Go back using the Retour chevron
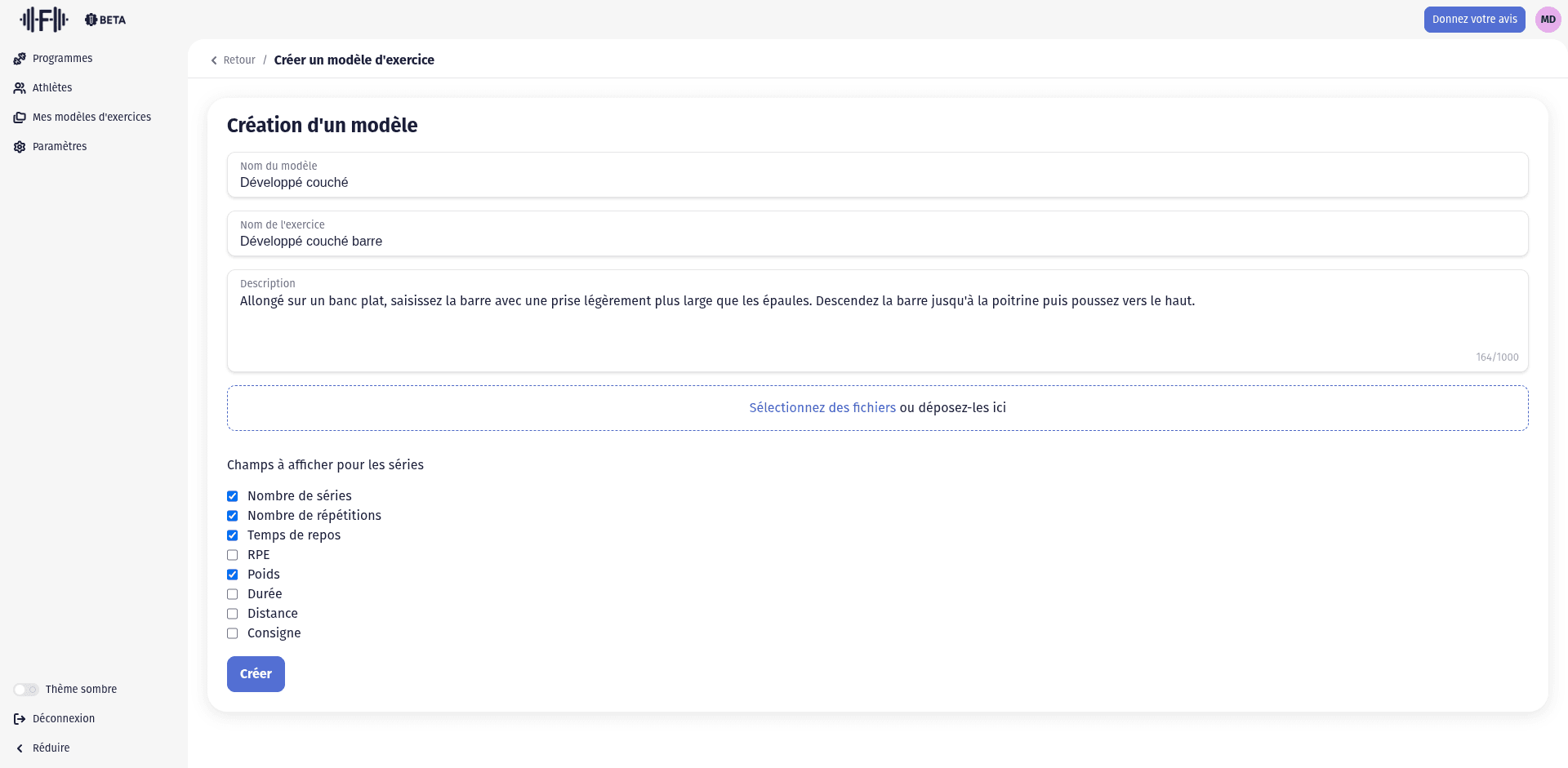The width and height of the screenshot is (1568, 768). (215, 60)
